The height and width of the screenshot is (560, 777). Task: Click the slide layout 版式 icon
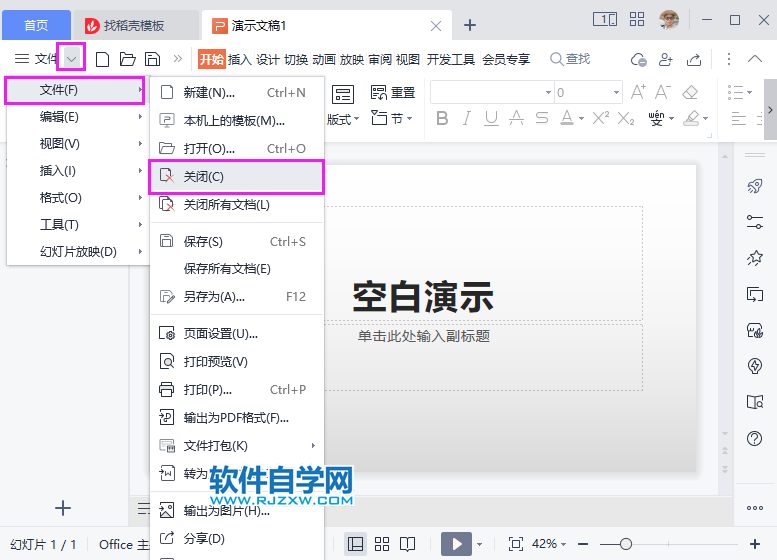point(342,94)
